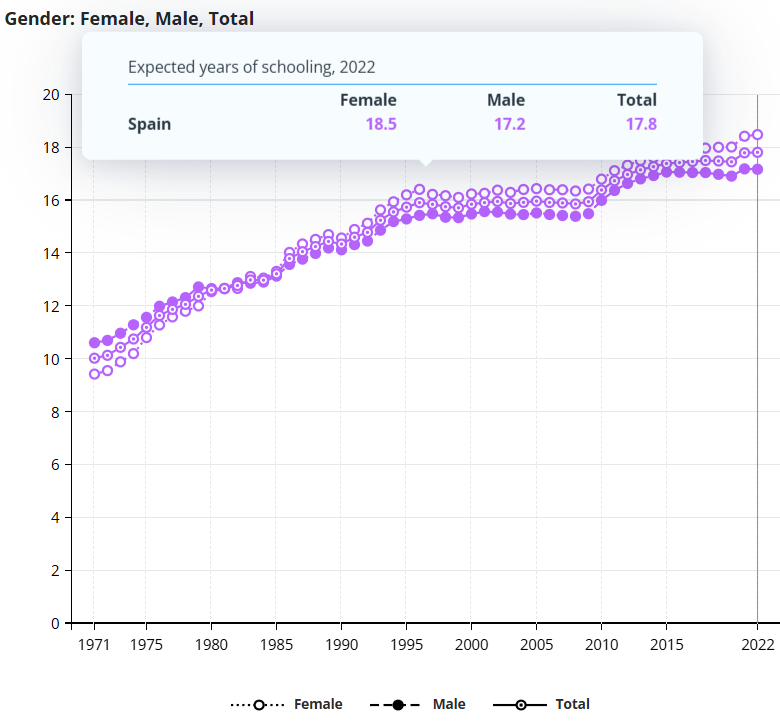Click the 1990 label on the x-axis
The width and height of the screenshot is (780, 724).
(x=341, y=644)
